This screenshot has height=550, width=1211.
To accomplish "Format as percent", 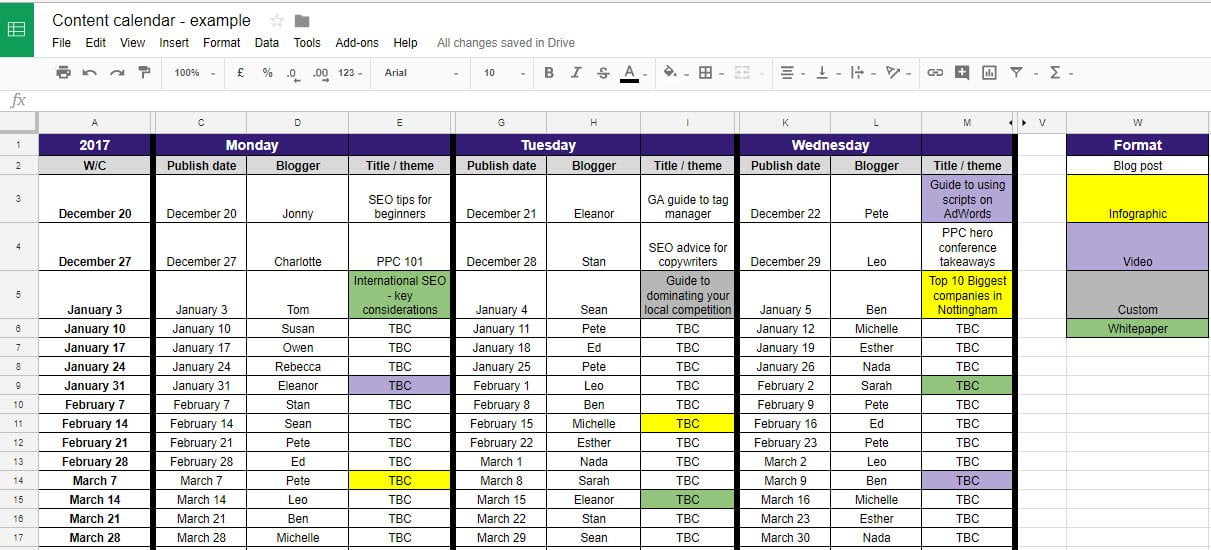I will point(267,72).
